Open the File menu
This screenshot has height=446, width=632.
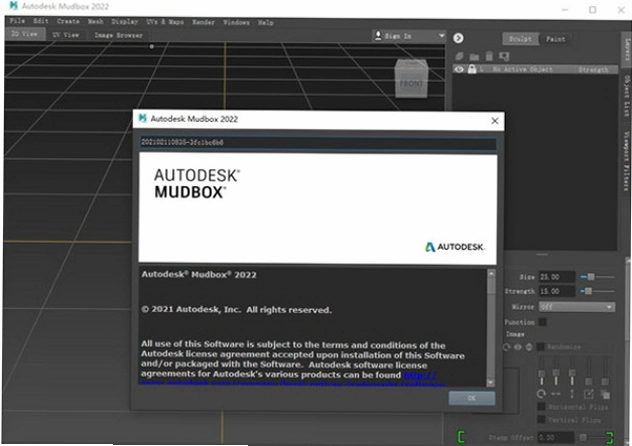click(17, 21)
